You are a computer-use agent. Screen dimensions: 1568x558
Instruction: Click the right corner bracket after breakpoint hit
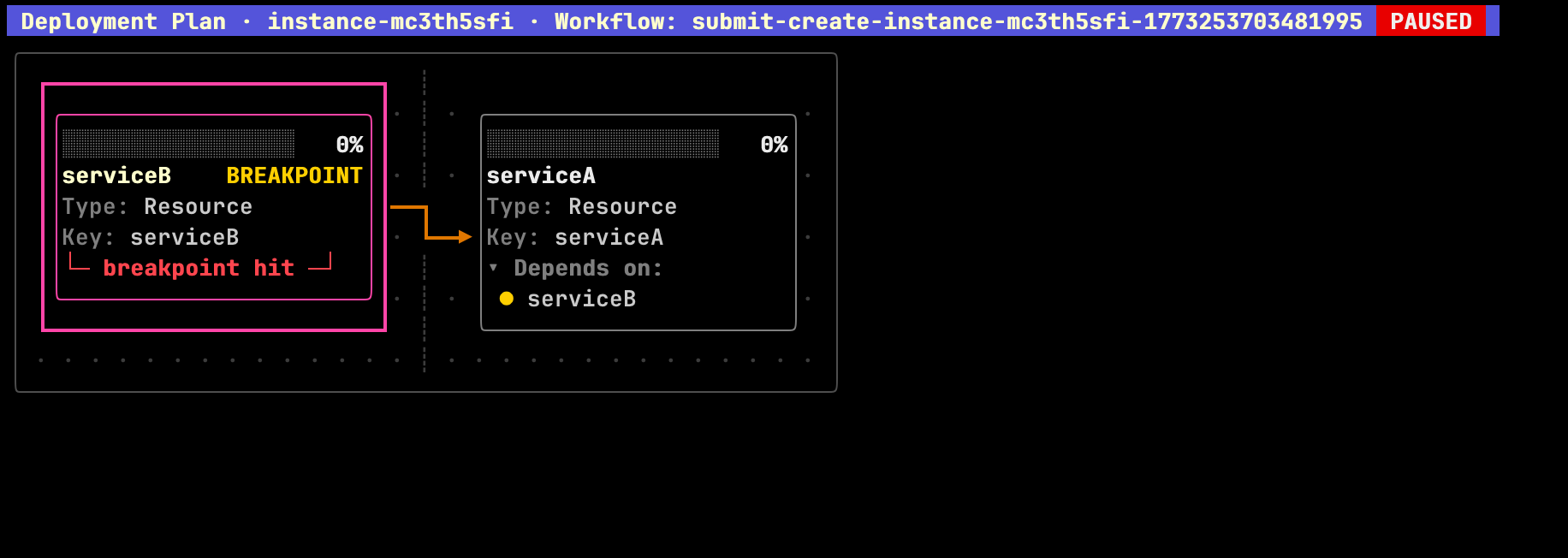pyautogui.click(x=320, y=264)
